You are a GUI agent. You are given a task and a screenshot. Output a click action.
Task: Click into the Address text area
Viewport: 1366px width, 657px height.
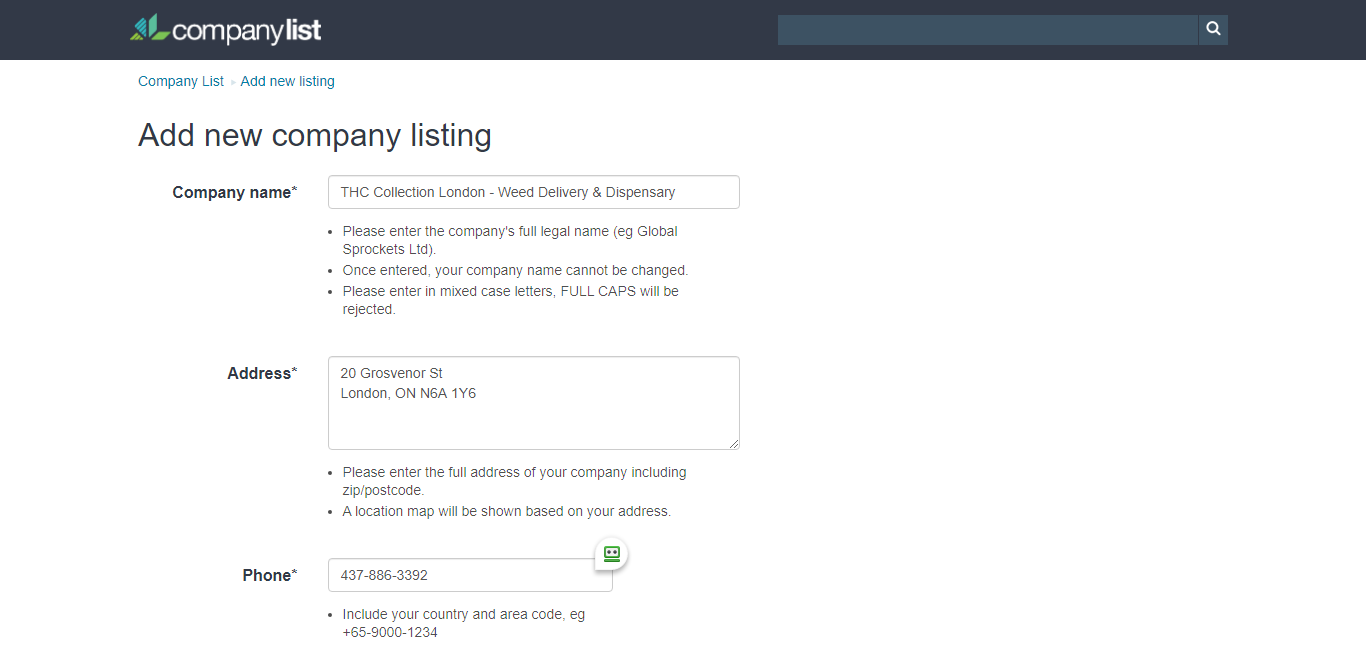[533, 415]
